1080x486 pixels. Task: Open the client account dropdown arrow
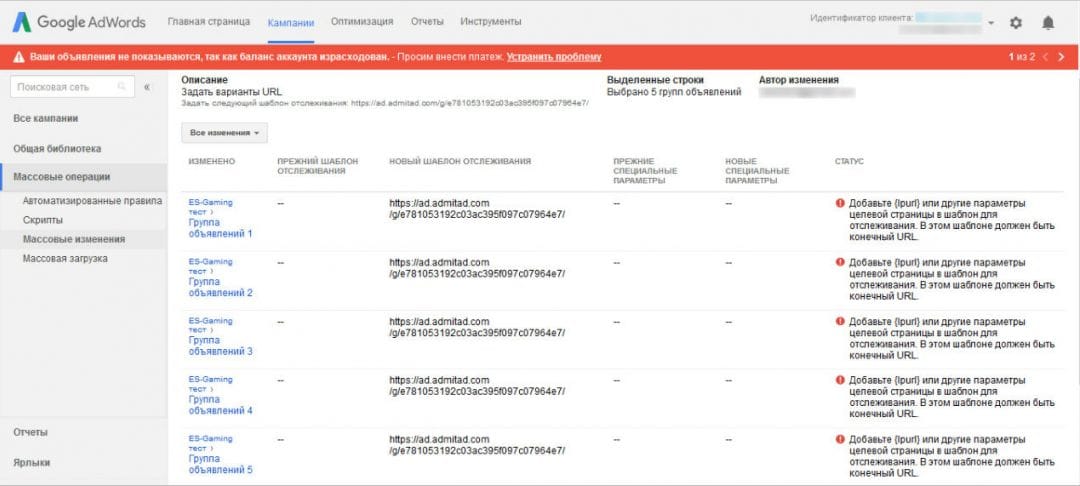click(990, 23)
